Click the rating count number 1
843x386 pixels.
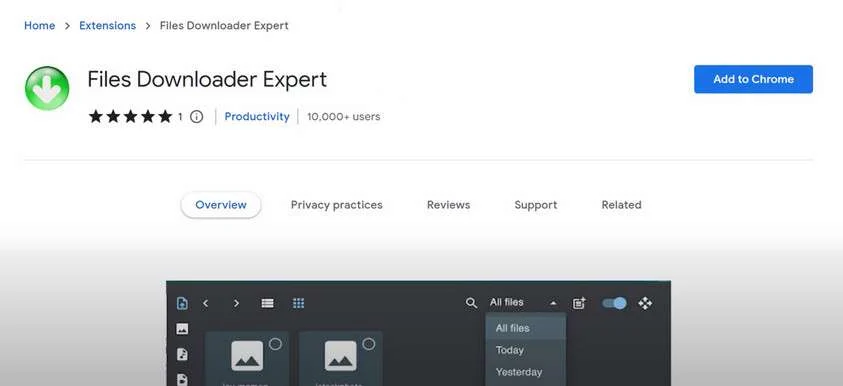tap(180, 117)
